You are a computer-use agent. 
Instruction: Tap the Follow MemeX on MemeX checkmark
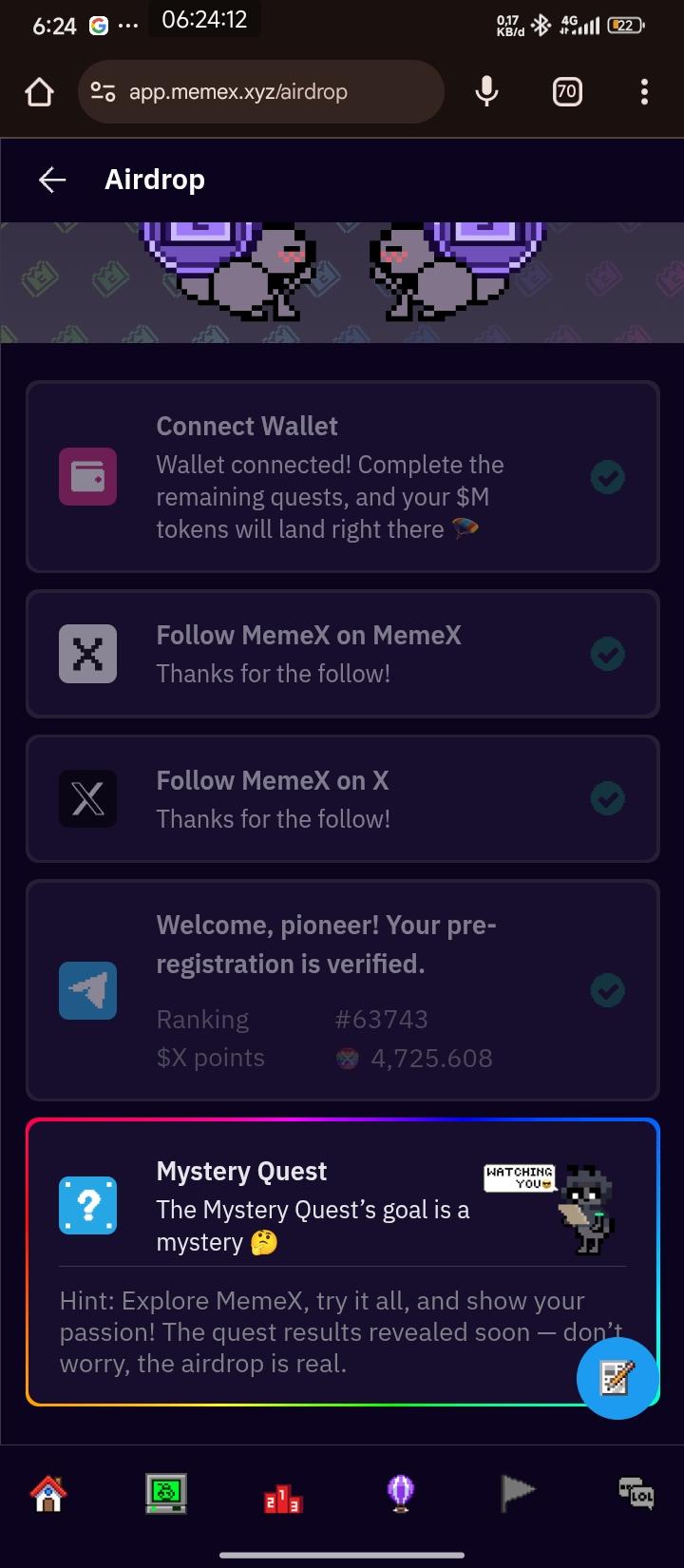point(608,654)
